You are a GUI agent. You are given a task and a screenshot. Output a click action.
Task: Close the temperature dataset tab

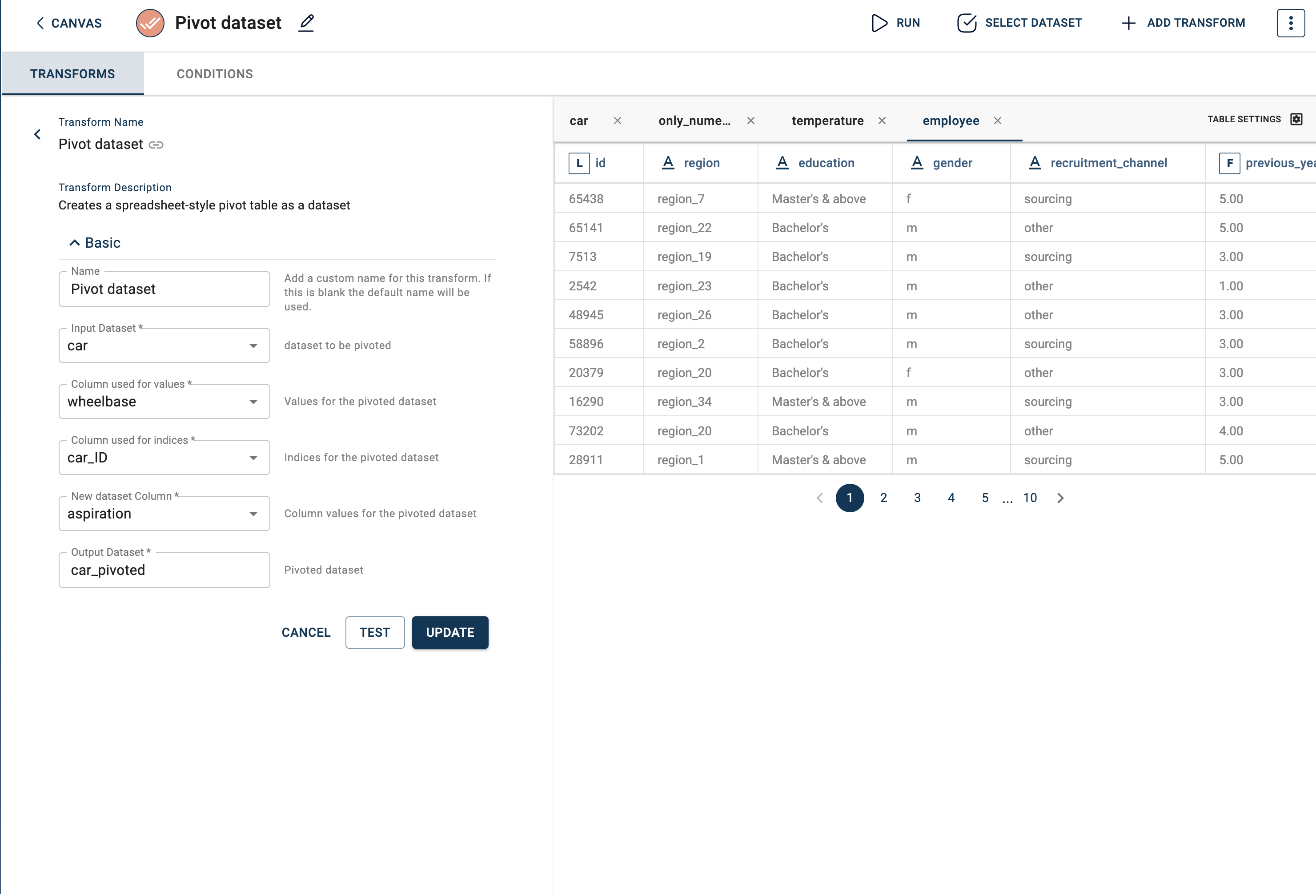[x=882, y=121]
